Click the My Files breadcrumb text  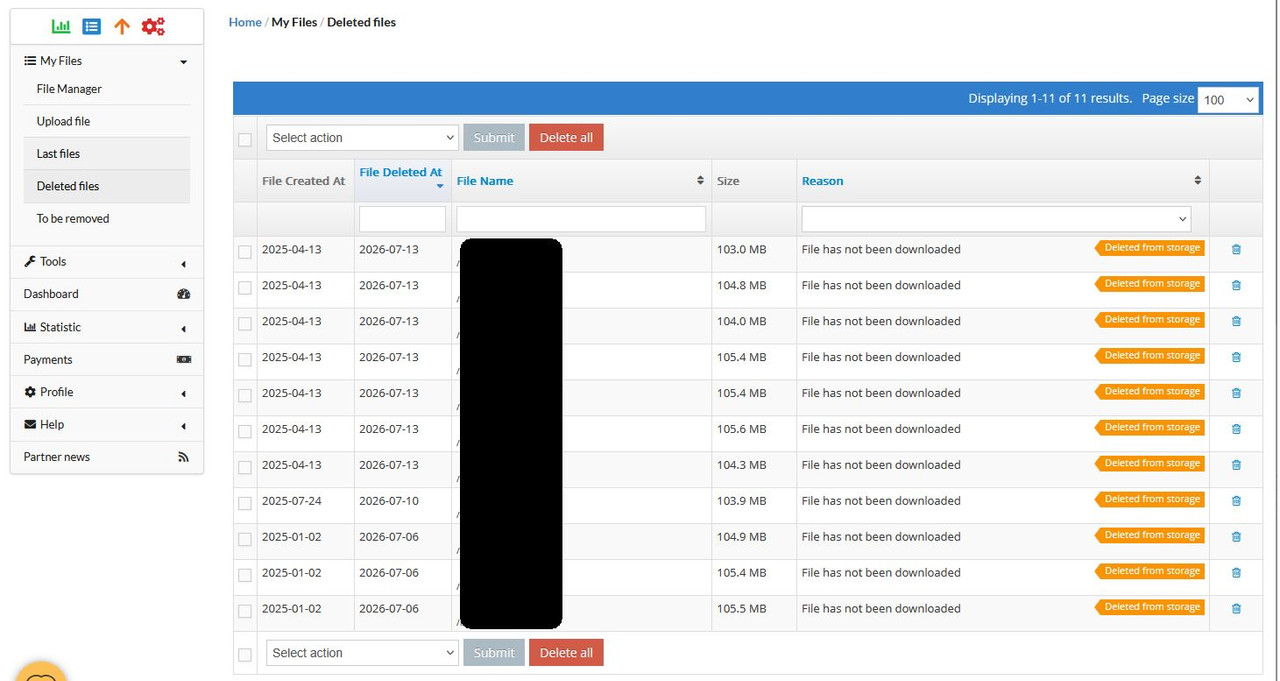294,22
